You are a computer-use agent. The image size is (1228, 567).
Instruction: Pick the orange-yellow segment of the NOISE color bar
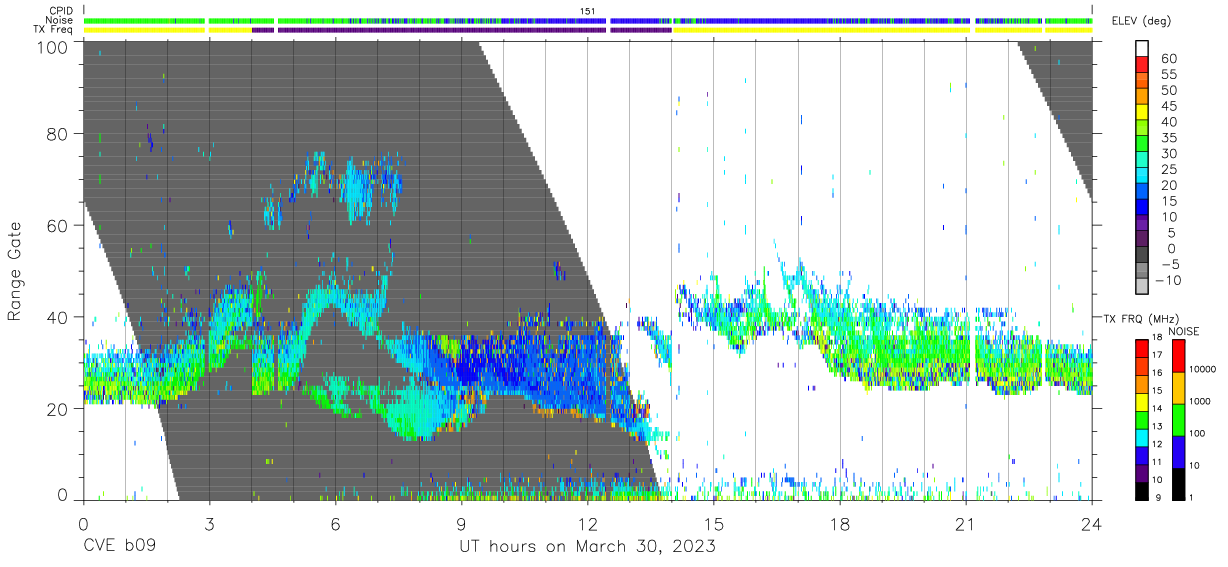1179,388
